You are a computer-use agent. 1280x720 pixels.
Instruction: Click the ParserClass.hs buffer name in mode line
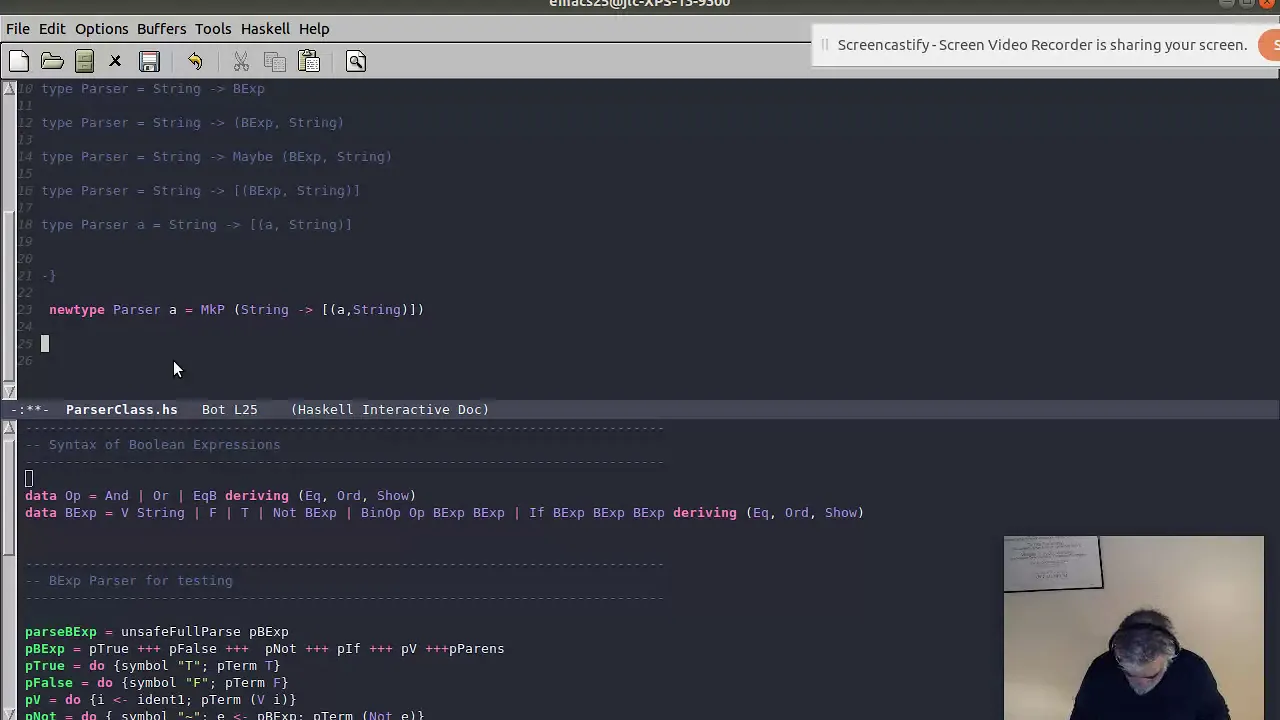(121, 409)
